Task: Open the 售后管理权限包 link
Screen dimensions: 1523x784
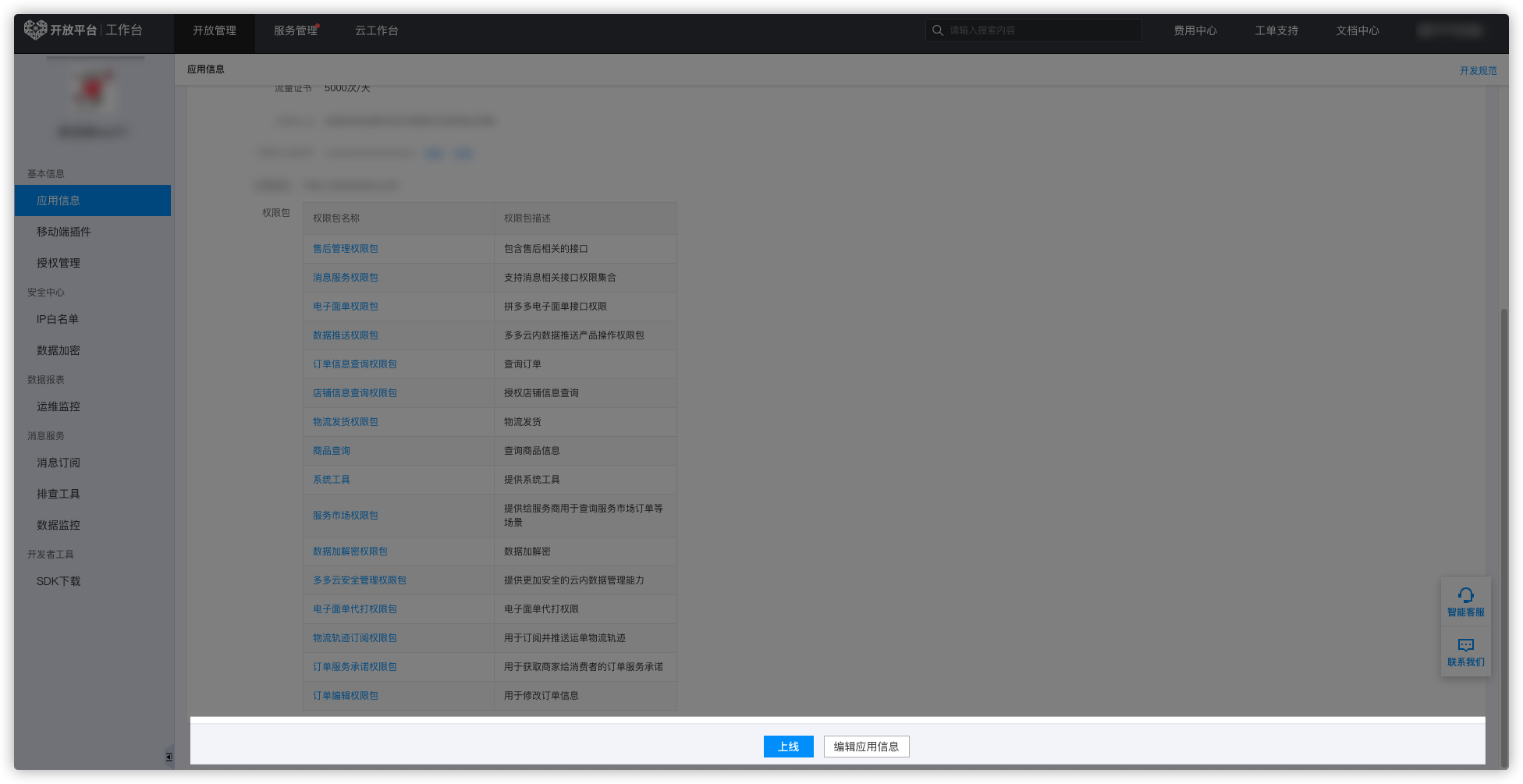Action: (x=346, y=249)
